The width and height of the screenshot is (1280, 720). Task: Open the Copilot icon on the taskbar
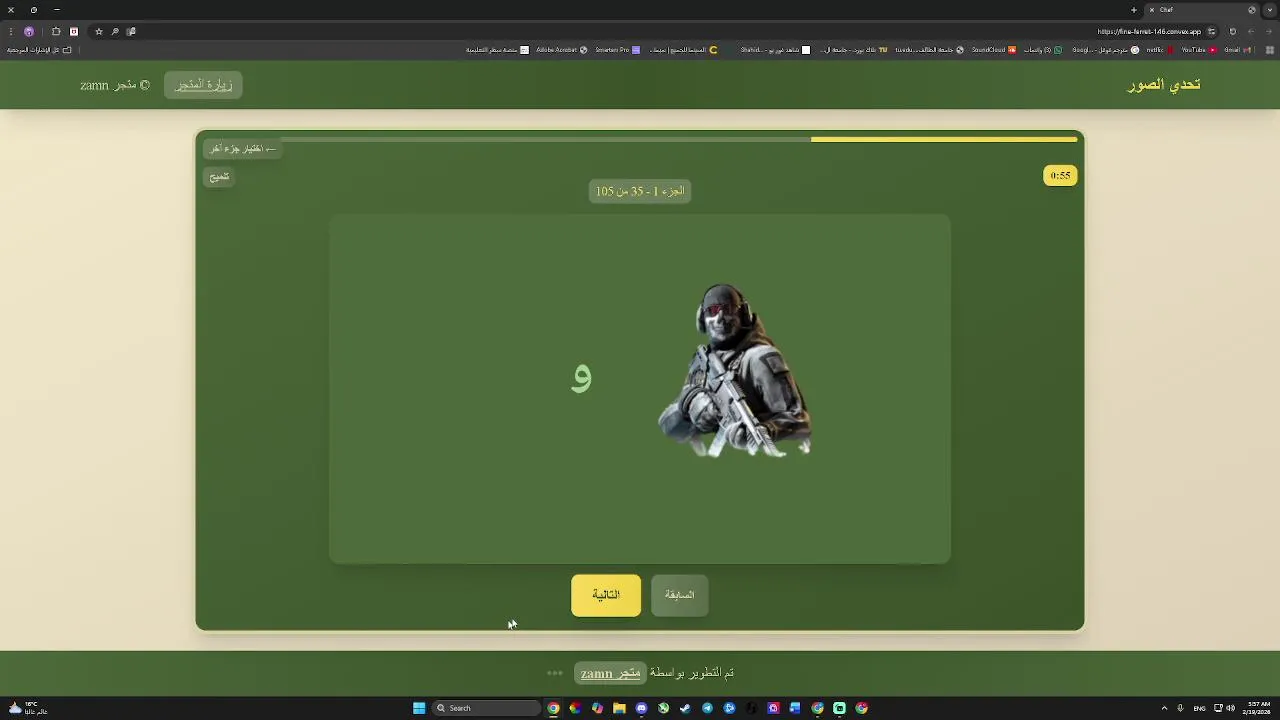597,708
